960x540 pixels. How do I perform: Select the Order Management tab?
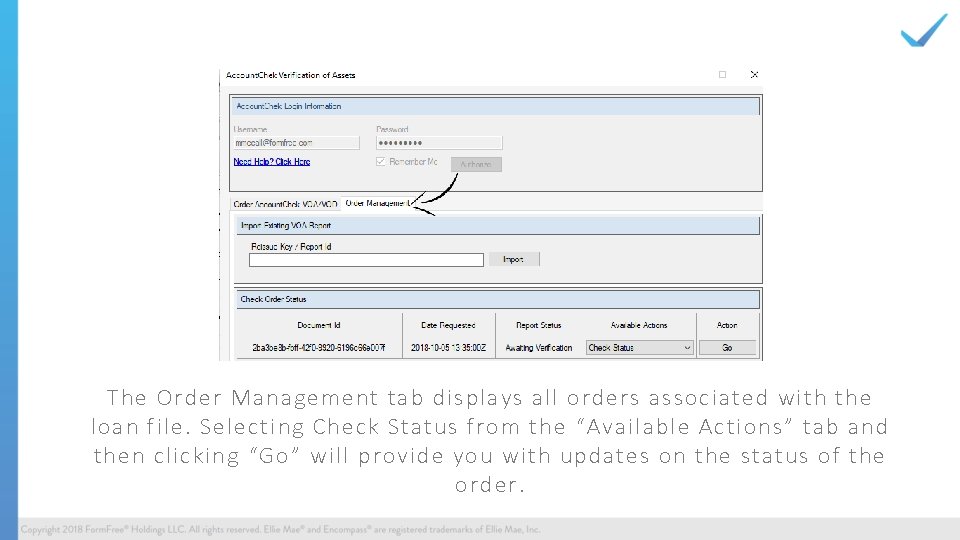click(x=378, y=203)
